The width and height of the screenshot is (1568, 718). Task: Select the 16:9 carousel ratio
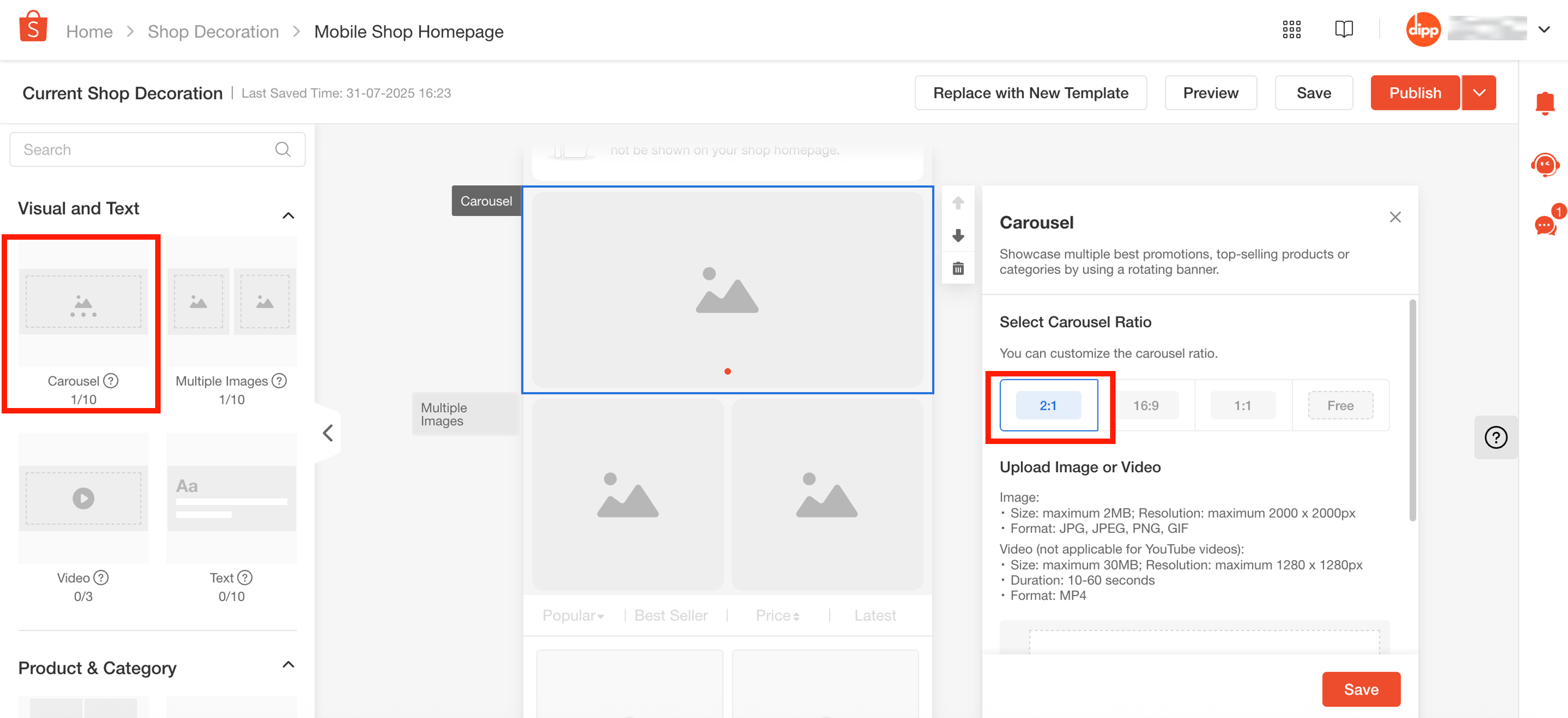point(1145,406)
